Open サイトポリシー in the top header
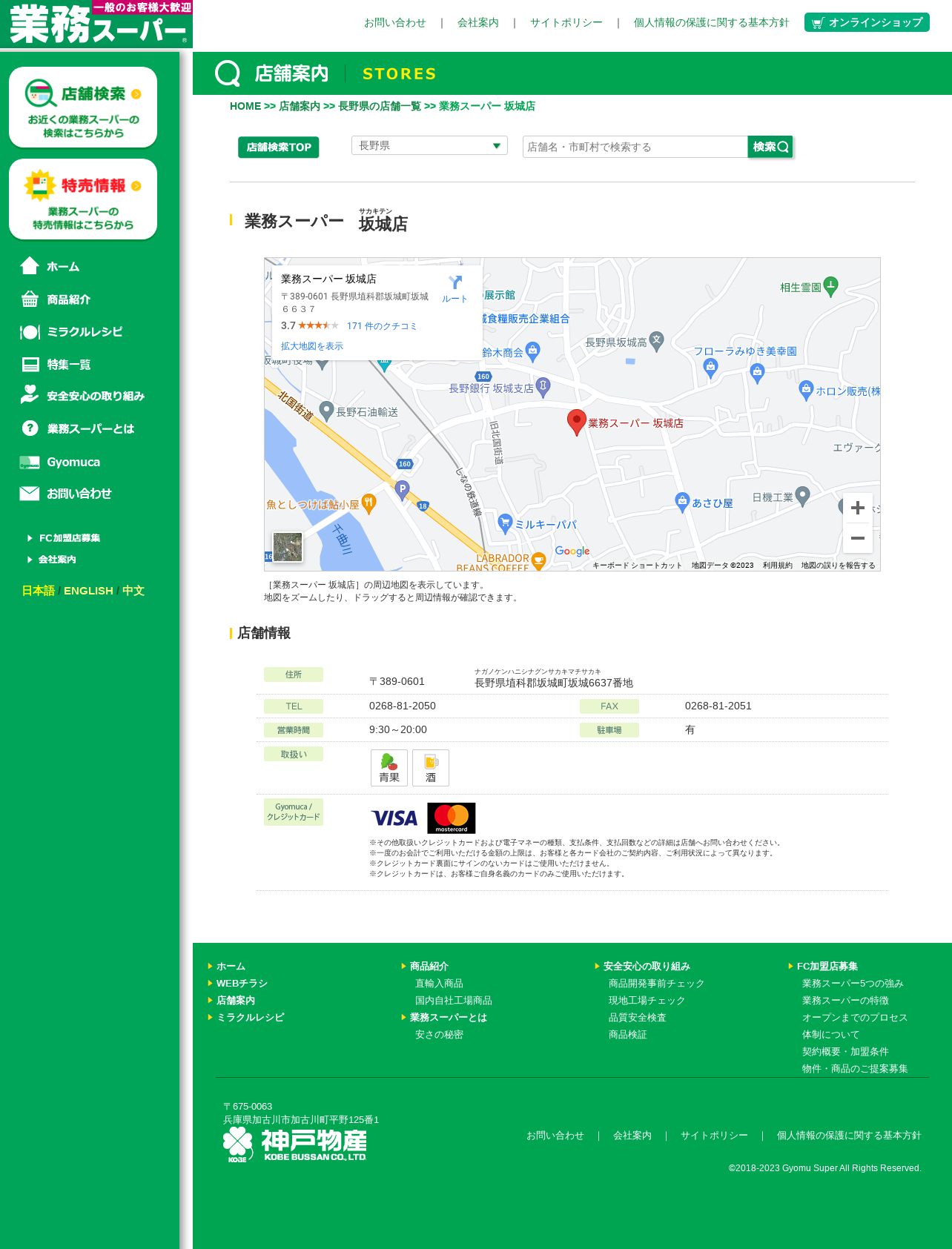The image size is (952, 1249). pos(566,23)
